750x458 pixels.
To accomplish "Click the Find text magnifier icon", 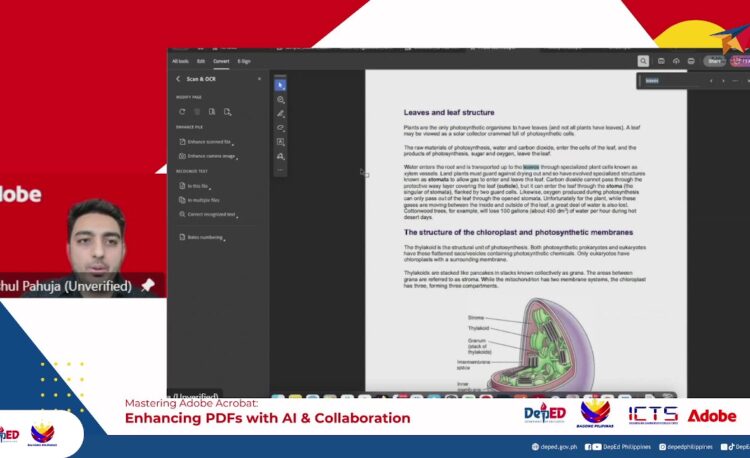I will click(x=643, y=61).
